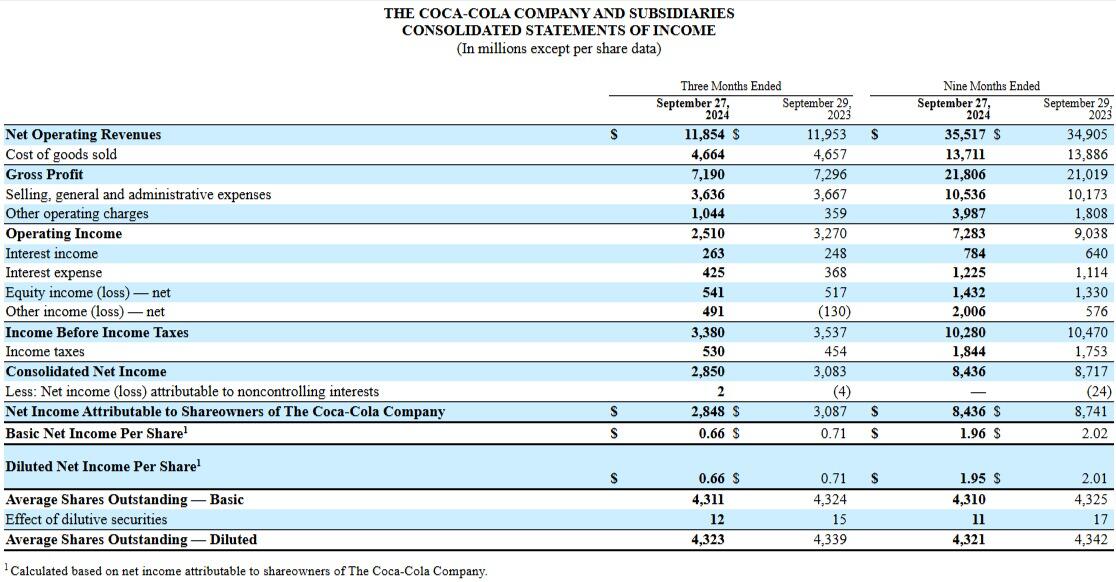Click the 'Consolidated Statements of Income' heading

559,31
